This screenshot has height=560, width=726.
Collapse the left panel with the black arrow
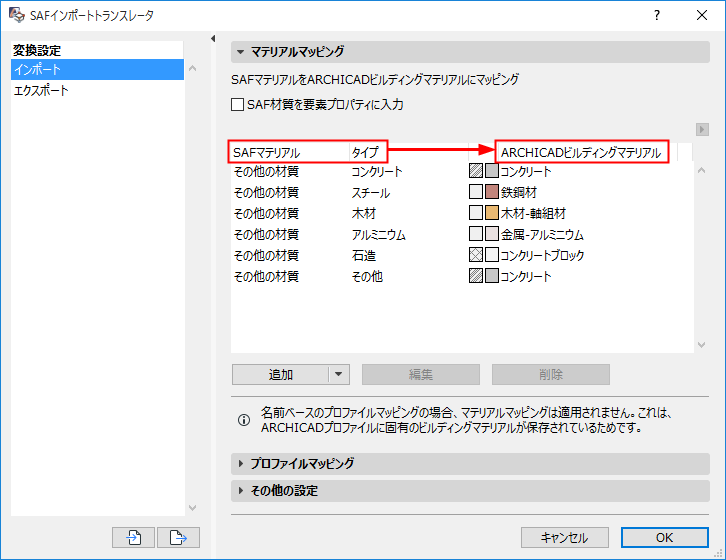point(213,38)
